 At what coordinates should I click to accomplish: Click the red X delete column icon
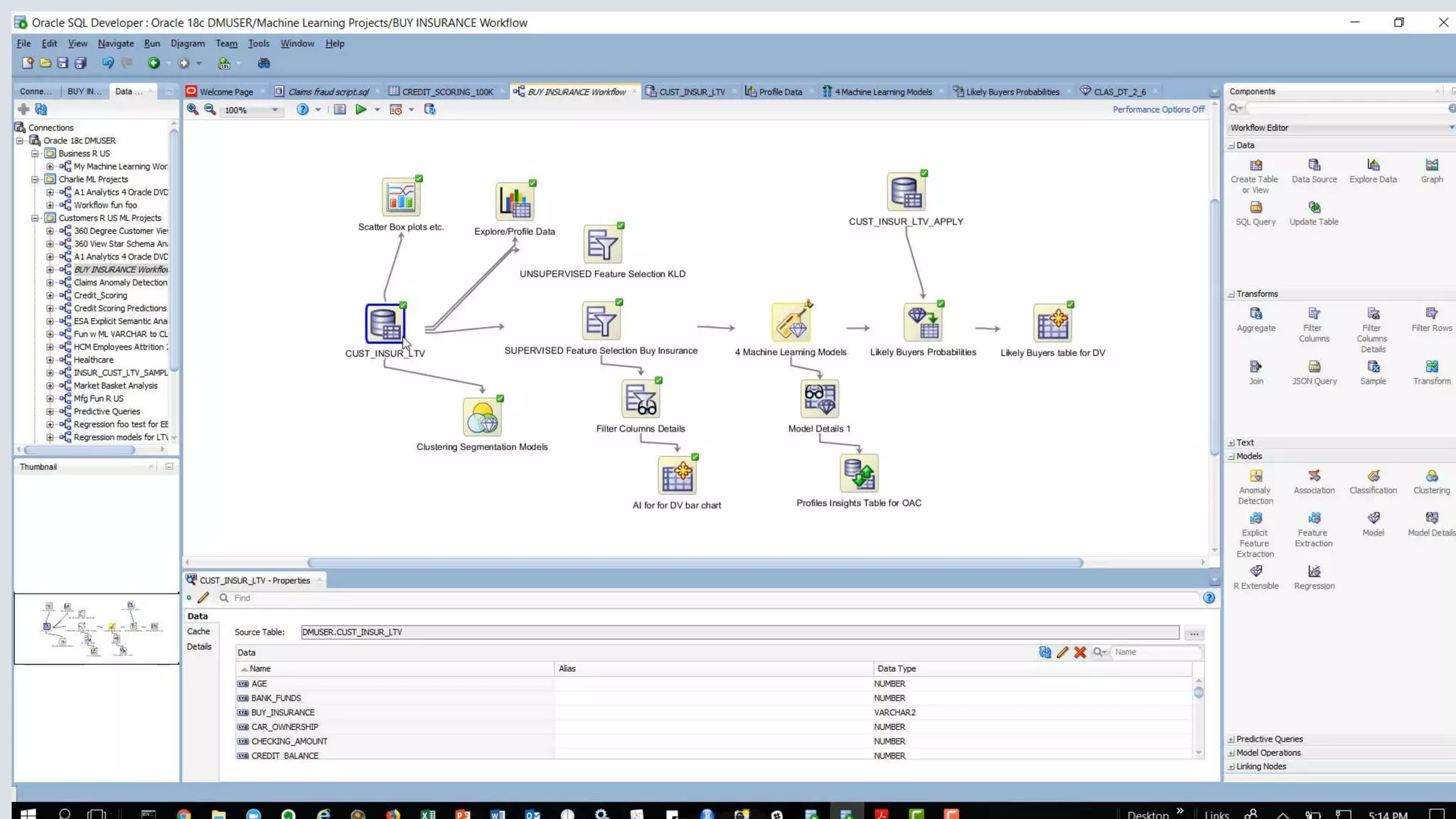(1080, 652)
